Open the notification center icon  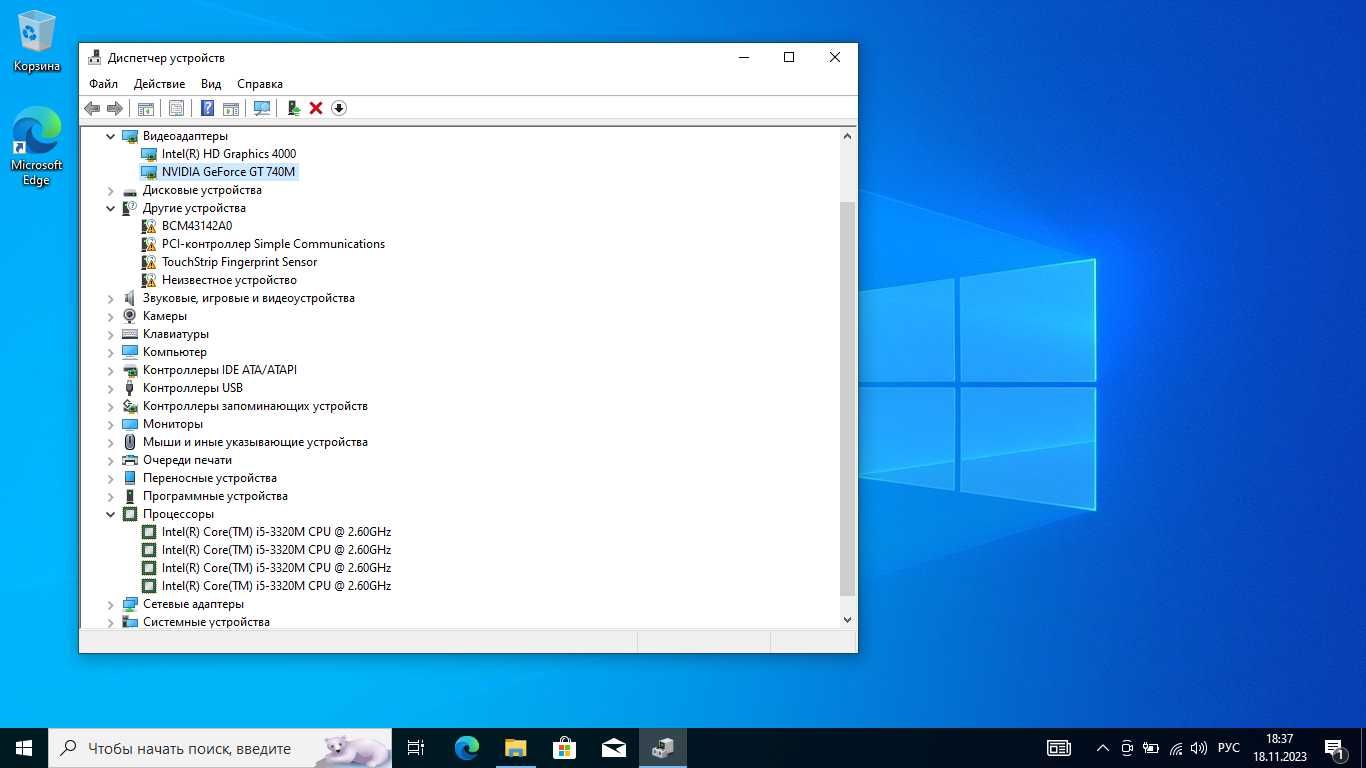[x=1335, y=748]
